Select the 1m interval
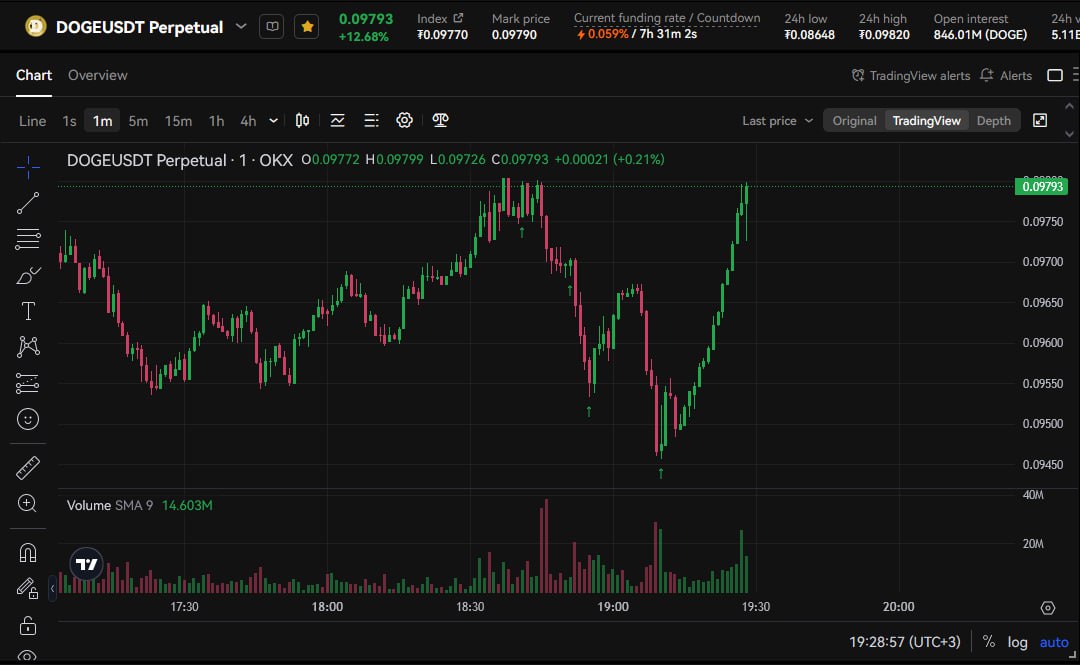The image size is (1080, 665). pos(103,121)
